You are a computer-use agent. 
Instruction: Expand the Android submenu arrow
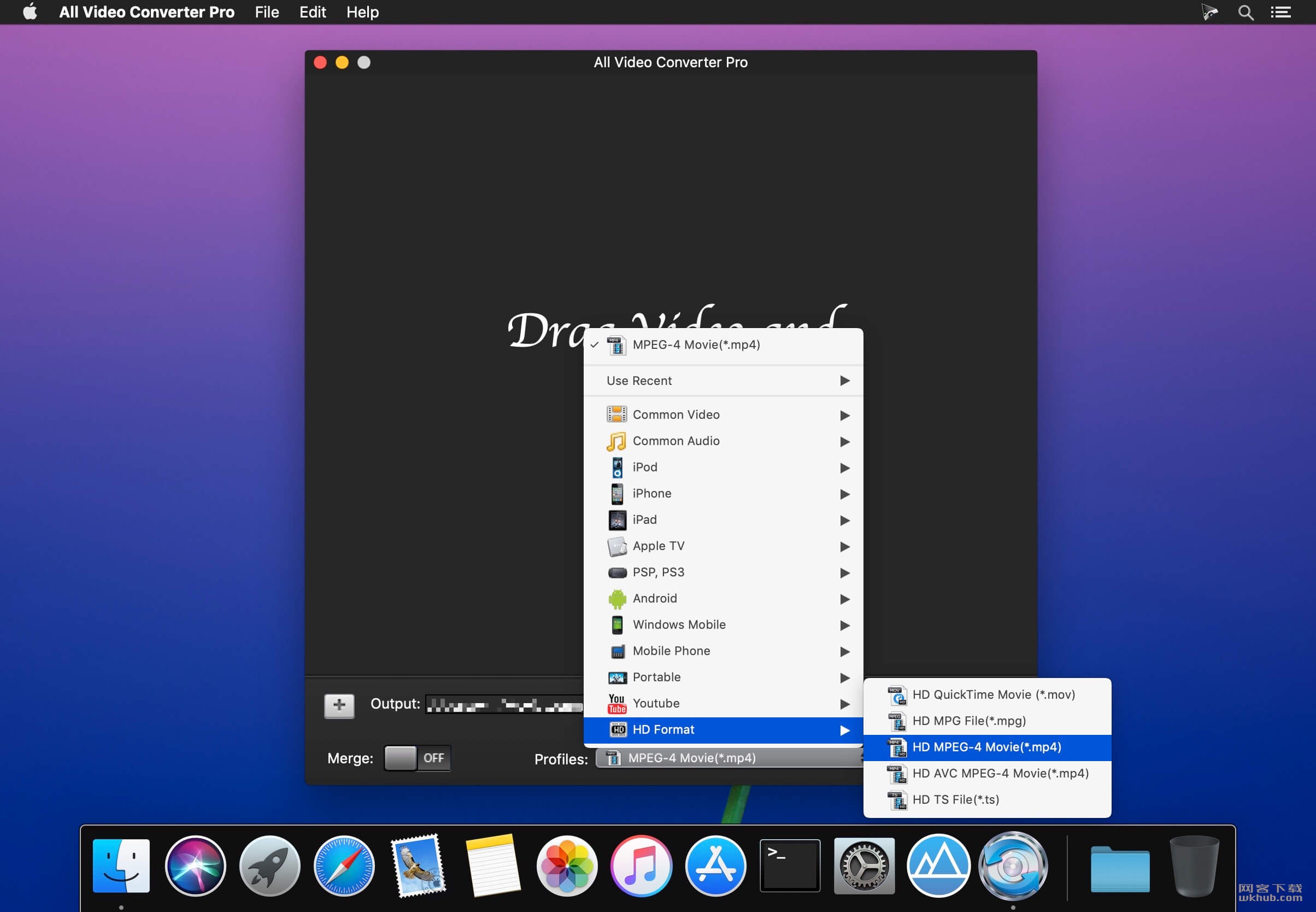[845, 599]
